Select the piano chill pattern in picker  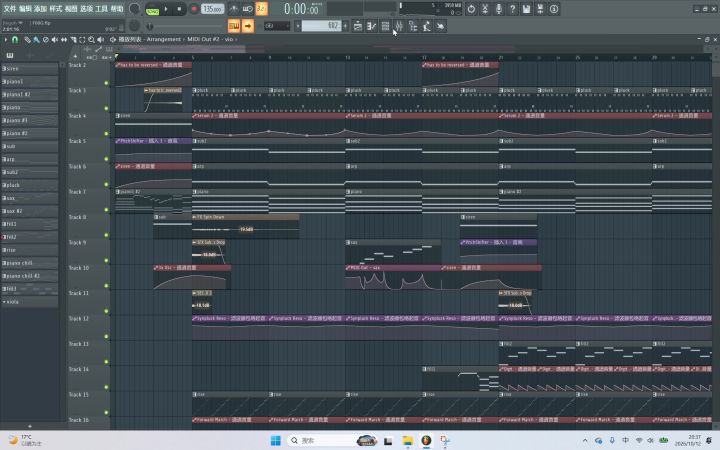[30, 263]
